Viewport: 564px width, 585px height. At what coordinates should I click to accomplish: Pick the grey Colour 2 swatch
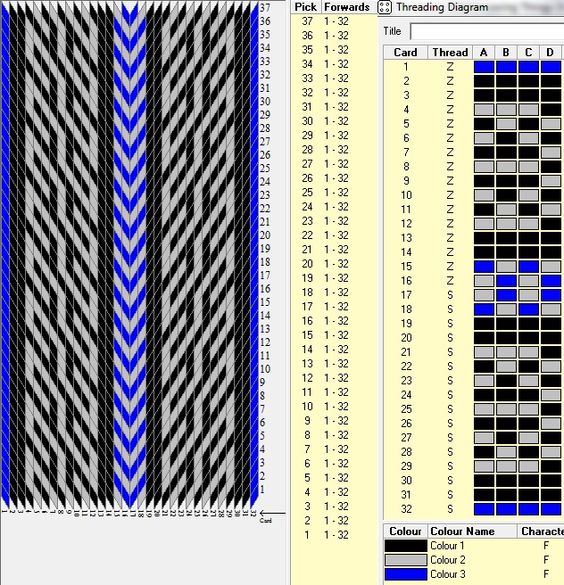coord(405,560)
